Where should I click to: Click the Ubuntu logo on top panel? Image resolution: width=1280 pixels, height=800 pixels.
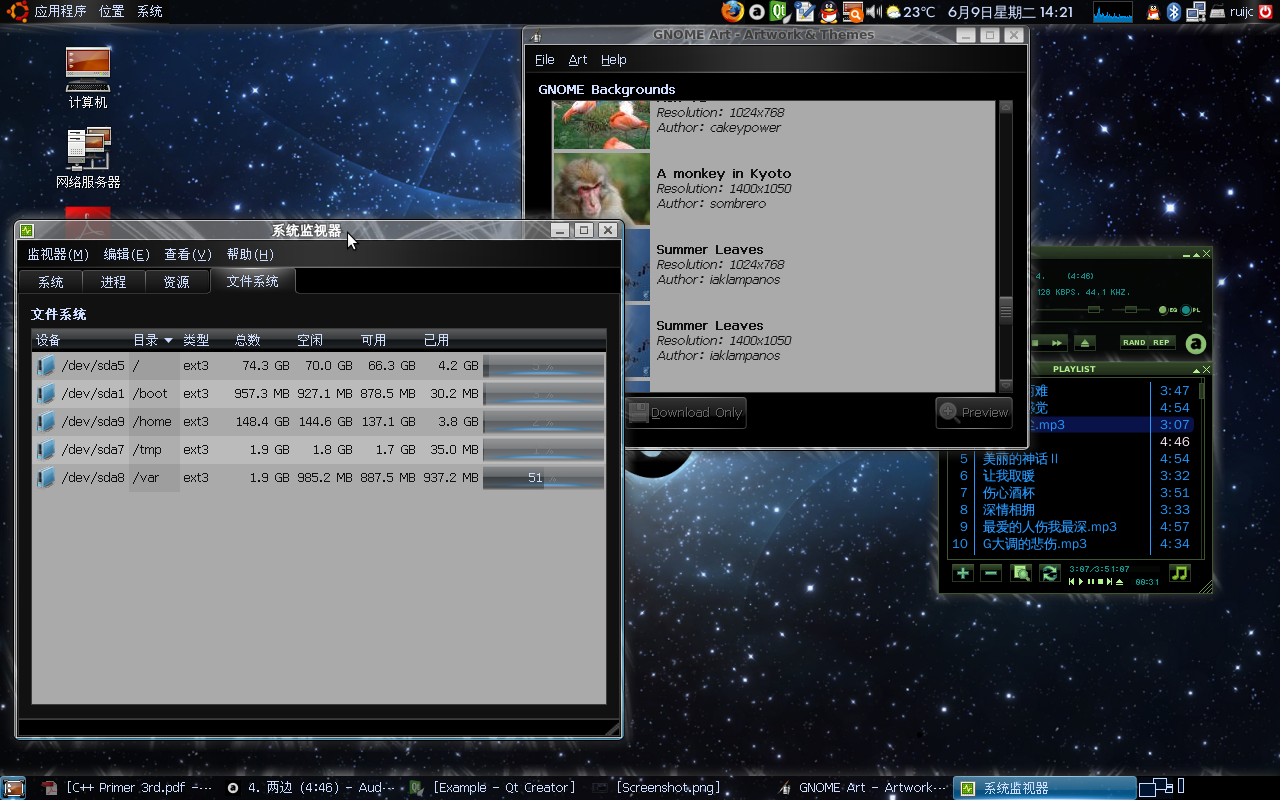click(x=17, y=12)
